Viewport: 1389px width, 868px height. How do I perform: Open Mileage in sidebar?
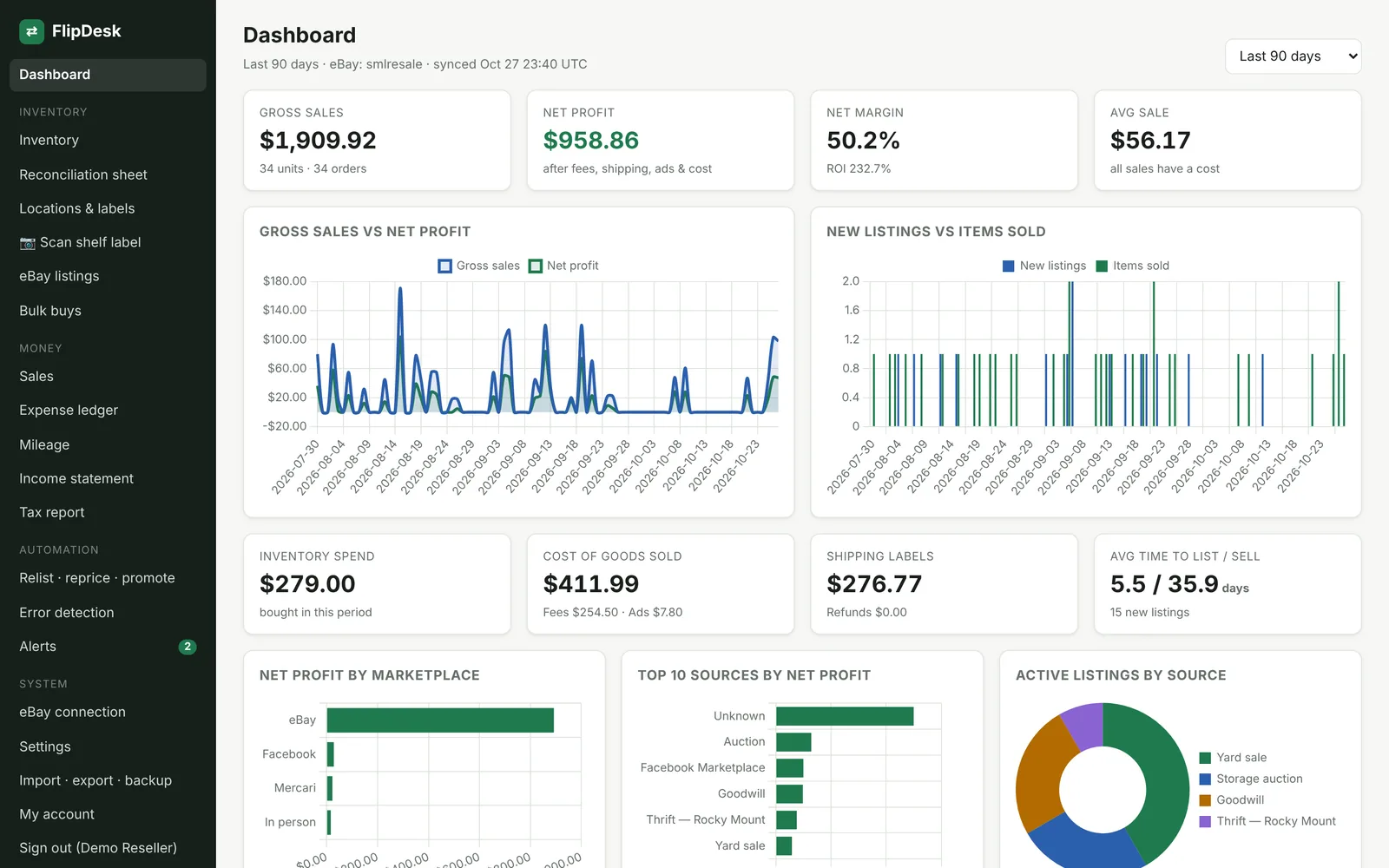[x=108, y=444]
